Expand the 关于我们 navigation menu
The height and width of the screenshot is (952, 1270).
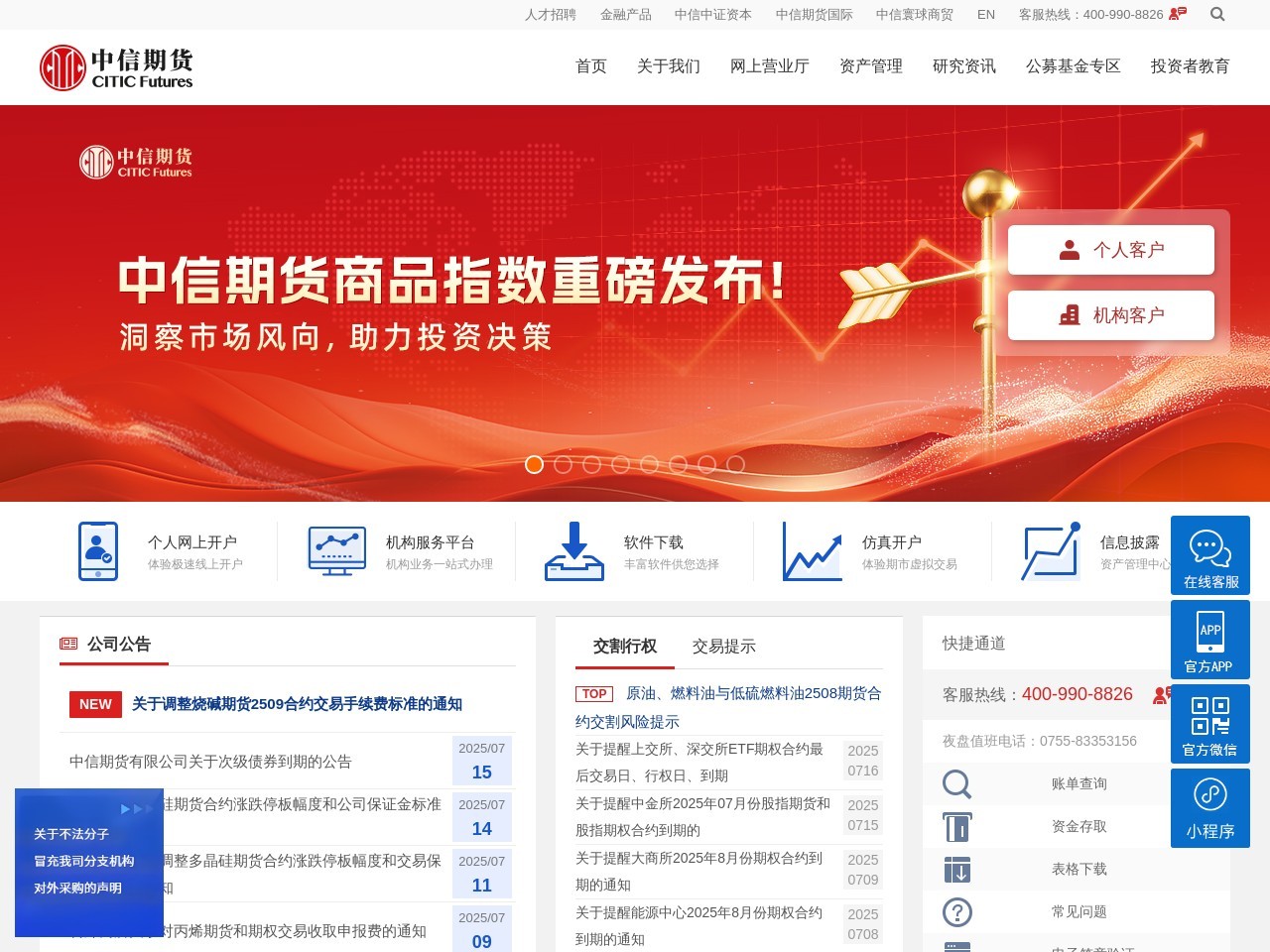668,66
